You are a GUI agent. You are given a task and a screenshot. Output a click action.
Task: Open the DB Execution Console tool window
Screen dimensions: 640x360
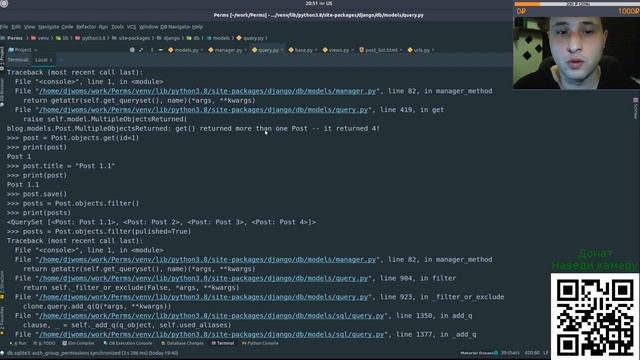coord(128,343)
